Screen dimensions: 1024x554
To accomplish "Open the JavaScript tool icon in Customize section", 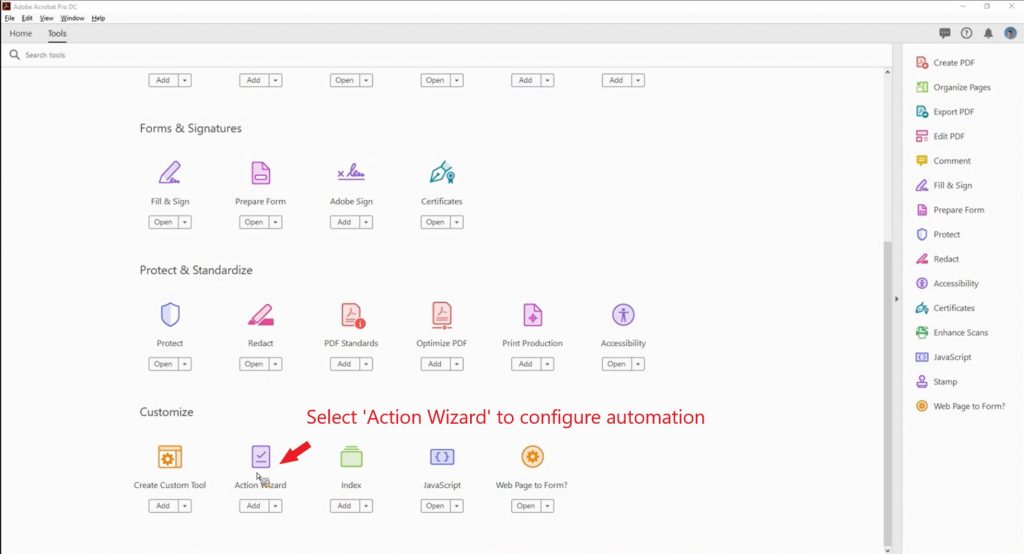I will click(x=442, y=457).
